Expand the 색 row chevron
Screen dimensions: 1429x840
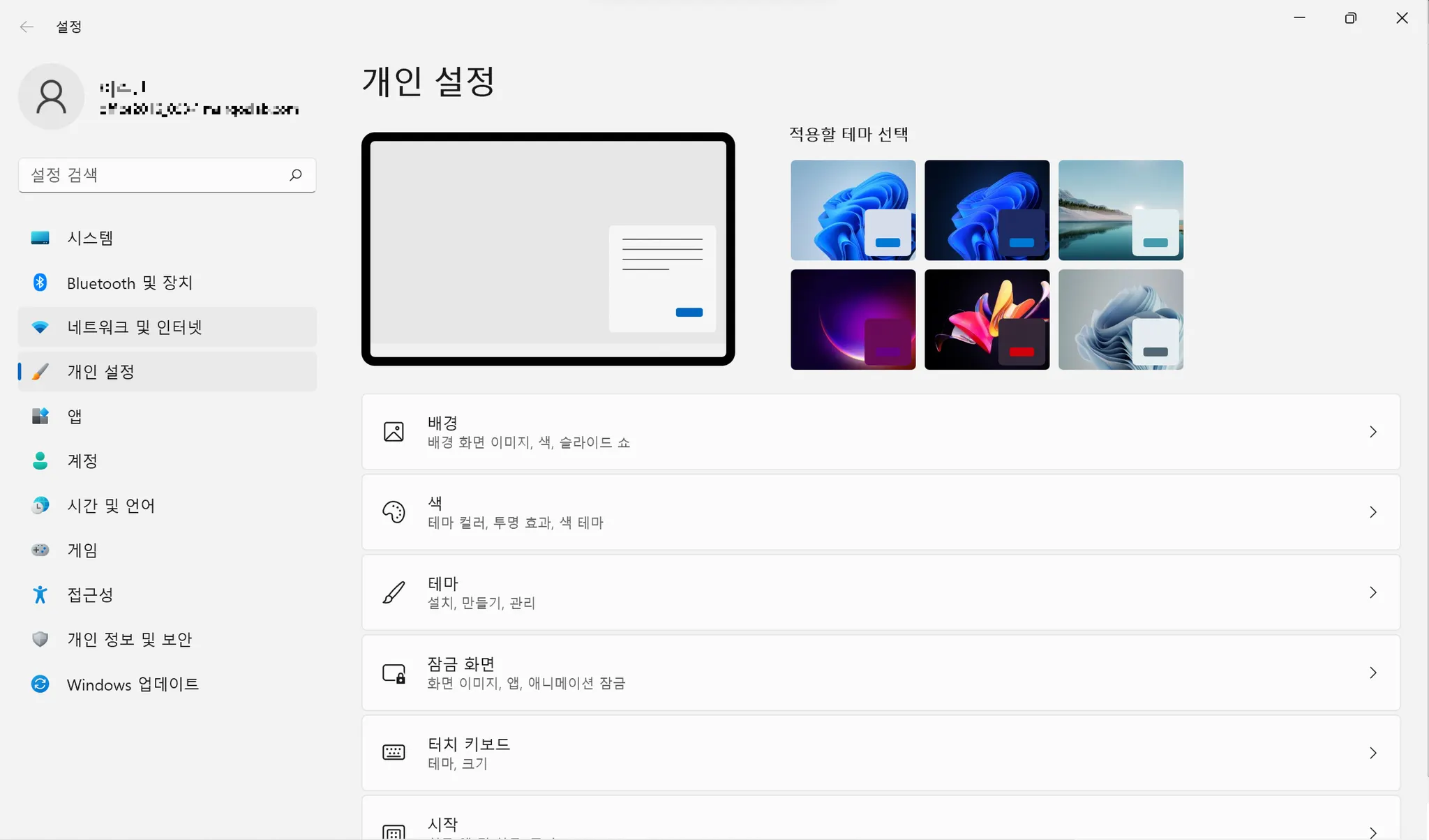pos(1372,512)
